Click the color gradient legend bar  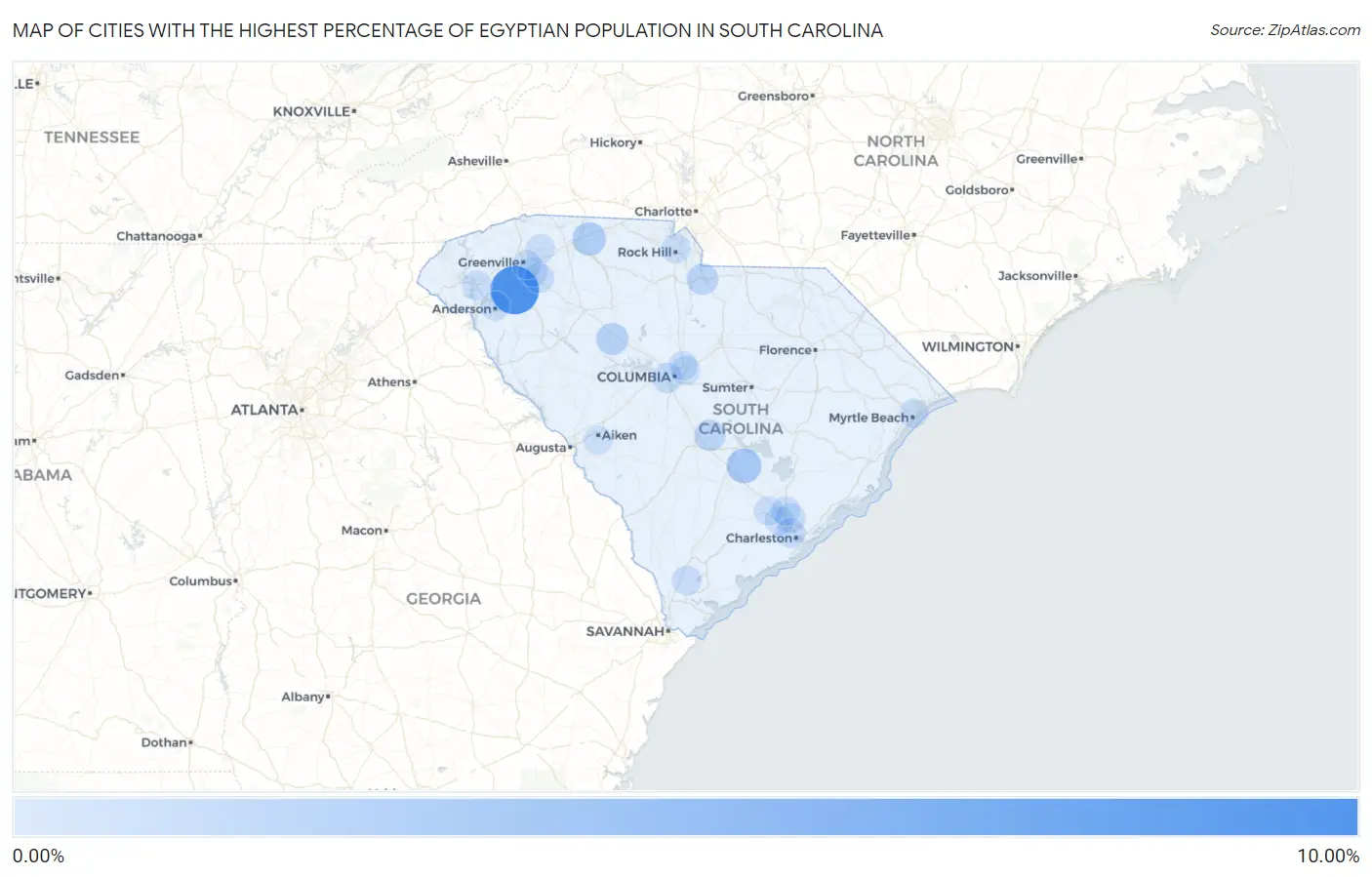(x=685, y=817)
